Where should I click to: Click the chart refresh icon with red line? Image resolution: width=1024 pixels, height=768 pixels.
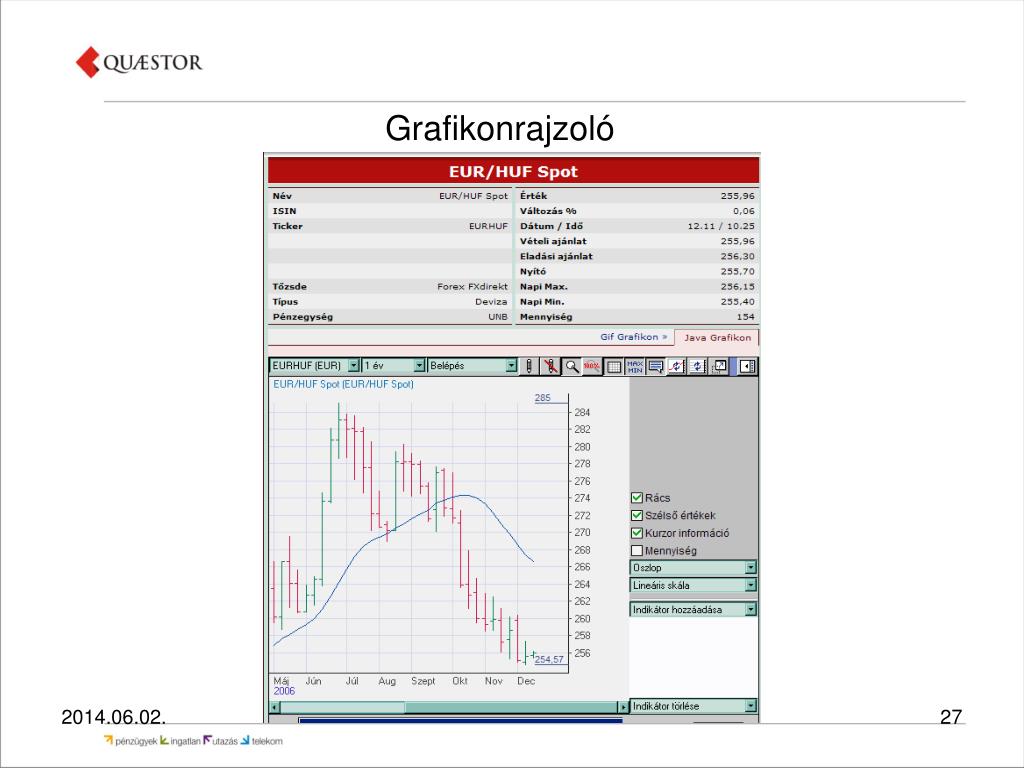tap(677, 366)
